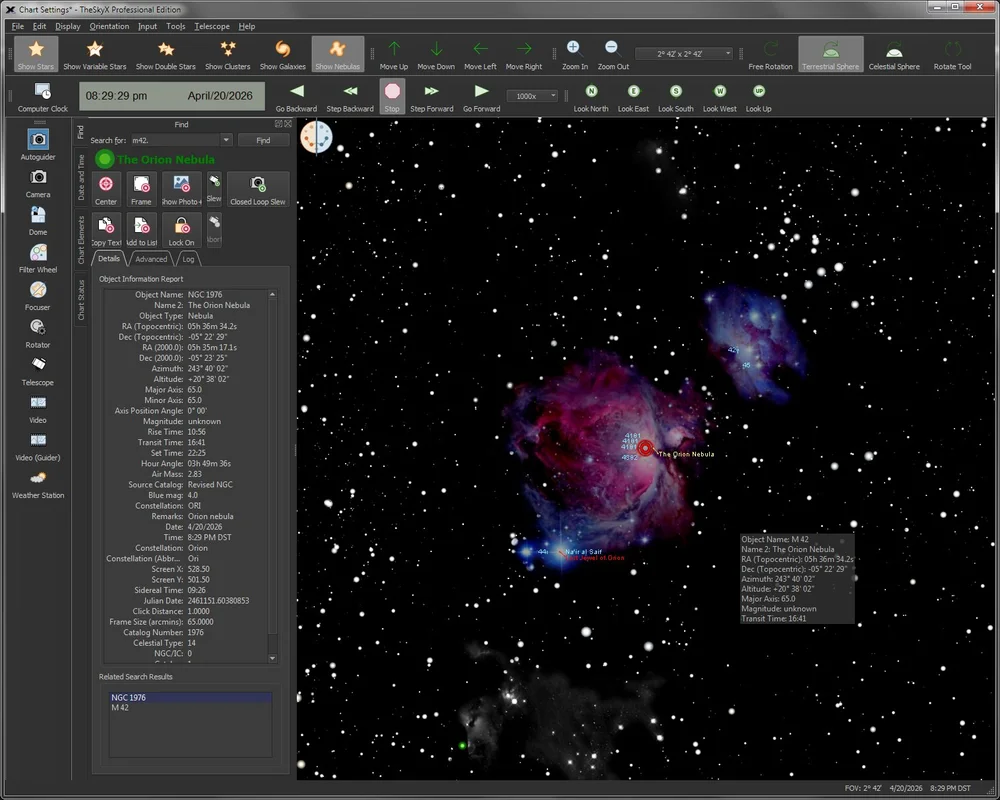Stop the time flow
This screenshot has height=800, width=1000.
[392, 96]
